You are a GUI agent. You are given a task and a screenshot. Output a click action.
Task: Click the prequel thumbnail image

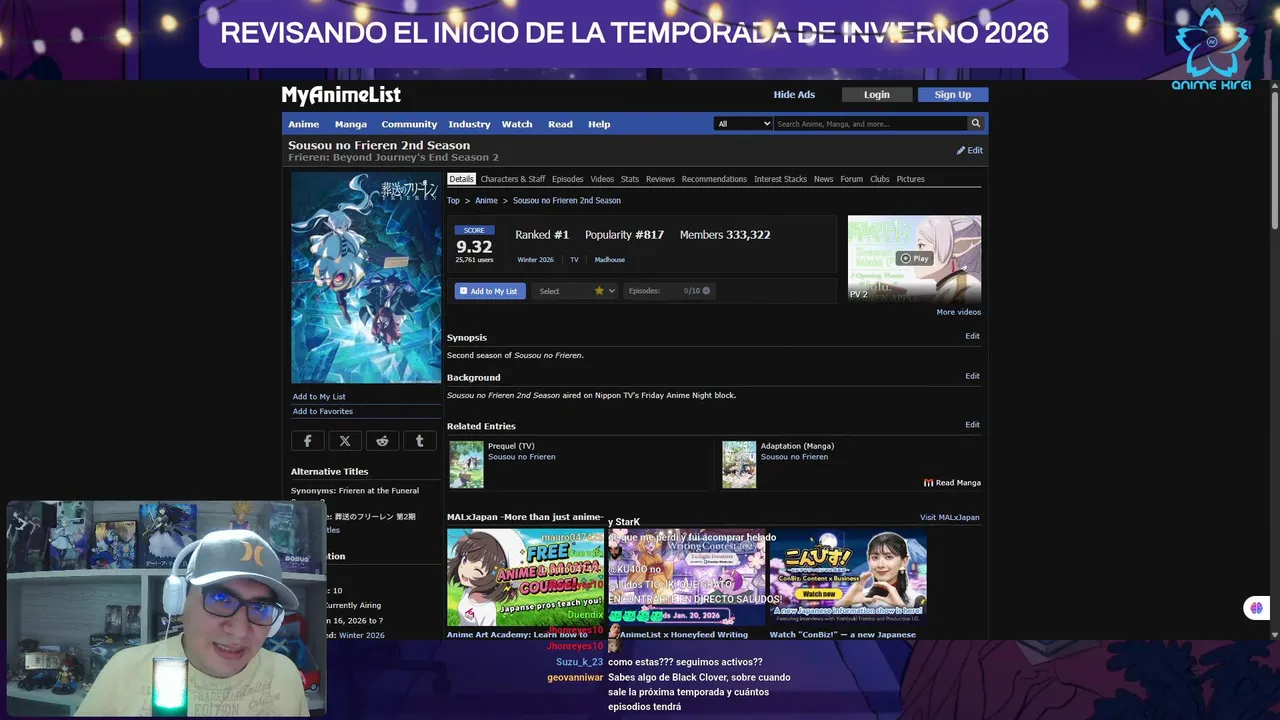(466, 465)
